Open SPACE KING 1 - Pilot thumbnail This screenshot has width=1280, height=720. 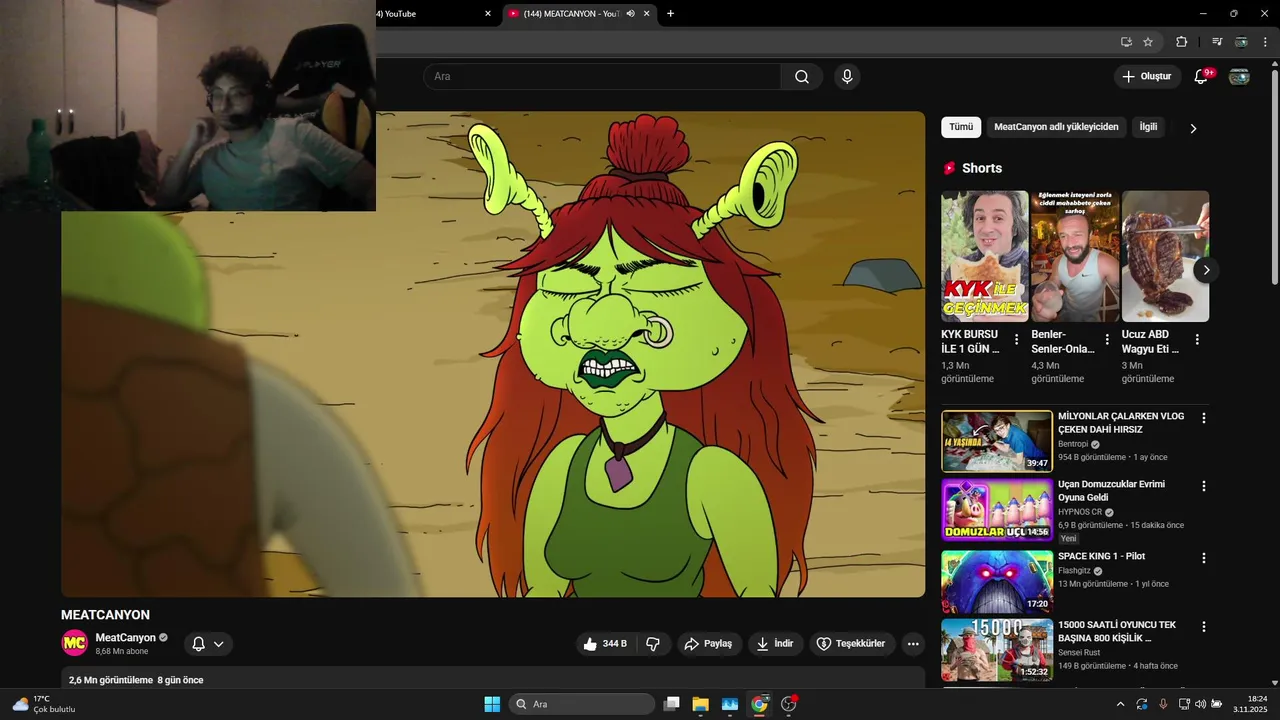[997, 582]
